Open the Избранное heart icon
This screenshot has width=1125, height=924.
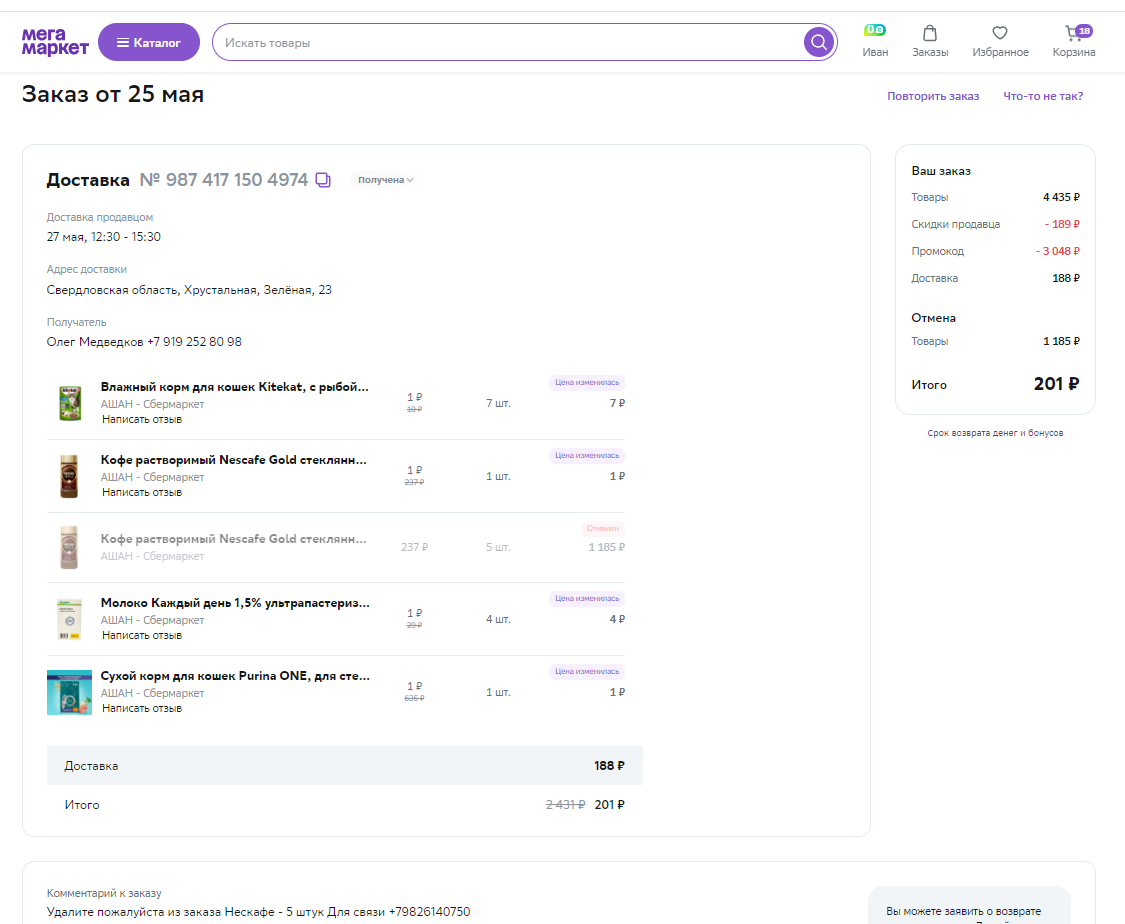(999, 33)
